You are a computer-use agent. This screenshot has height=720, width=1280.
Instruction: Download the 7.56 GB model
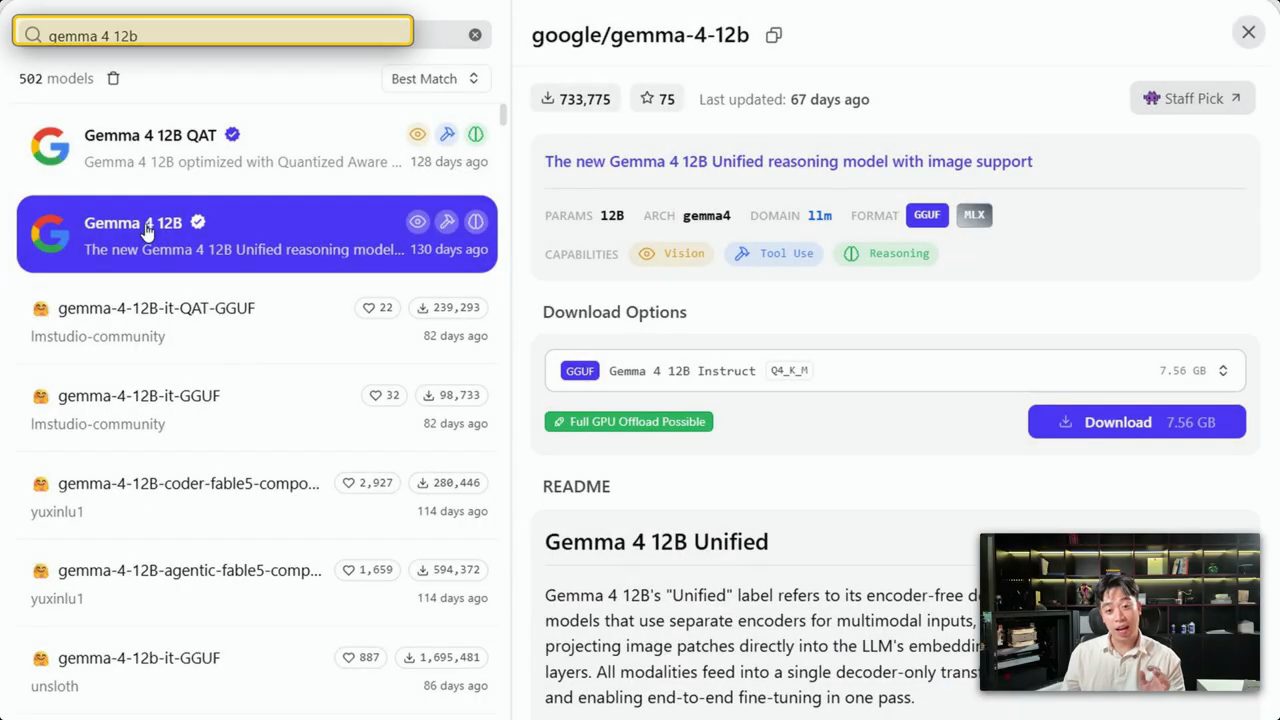pyautogui.click(x=1137, y=422)
